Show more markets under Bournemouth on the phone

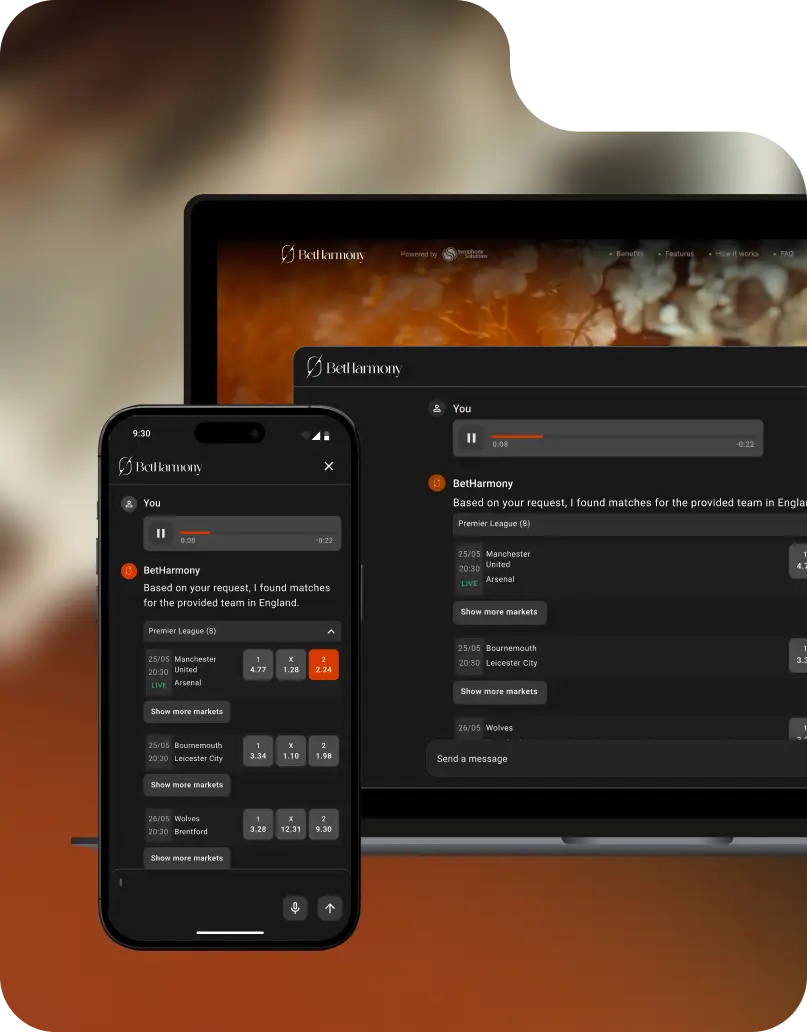click(187, 785)
